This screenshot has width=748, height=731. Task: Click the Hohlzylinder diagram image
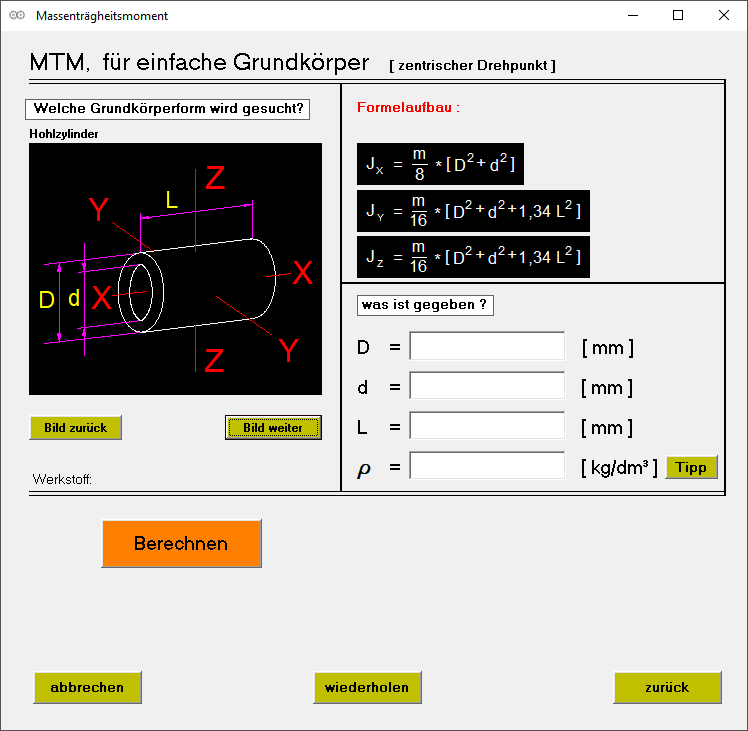click(x=175, y=268)
